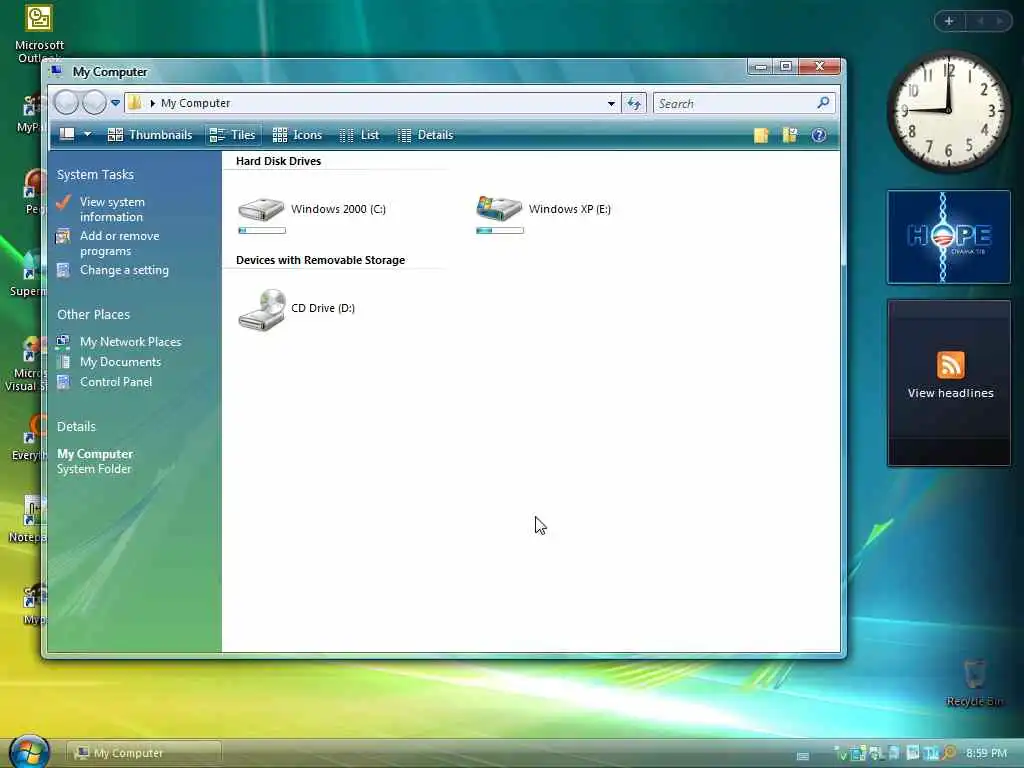Click Change a setting link

tap(124, 270)
